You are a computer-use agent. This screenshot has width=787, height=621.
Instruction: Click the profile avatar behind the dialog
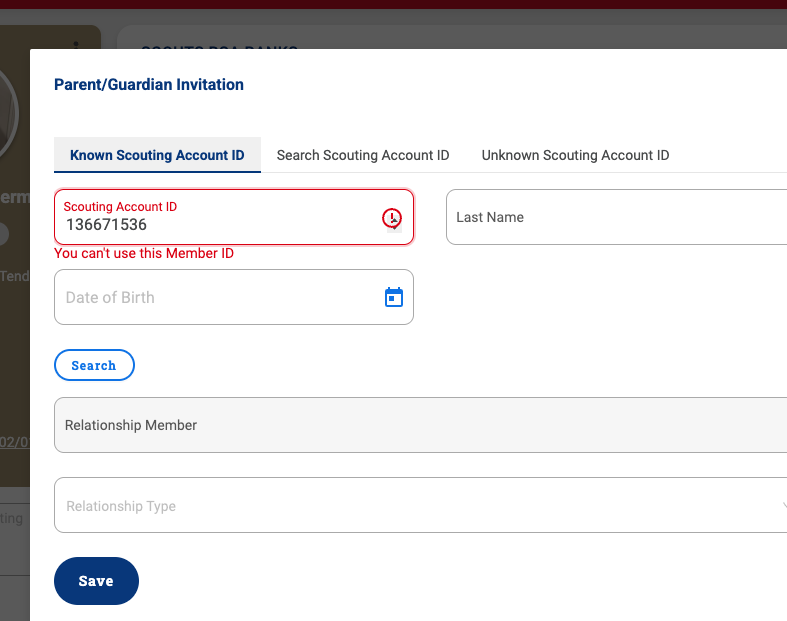coord(9,114)
